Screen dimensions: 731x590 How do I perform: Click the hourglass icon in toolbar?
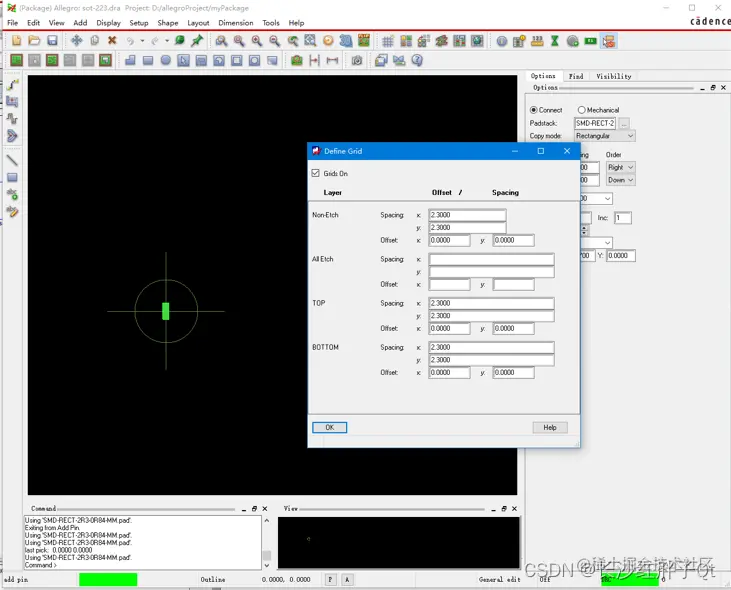(x=555, y=41)
